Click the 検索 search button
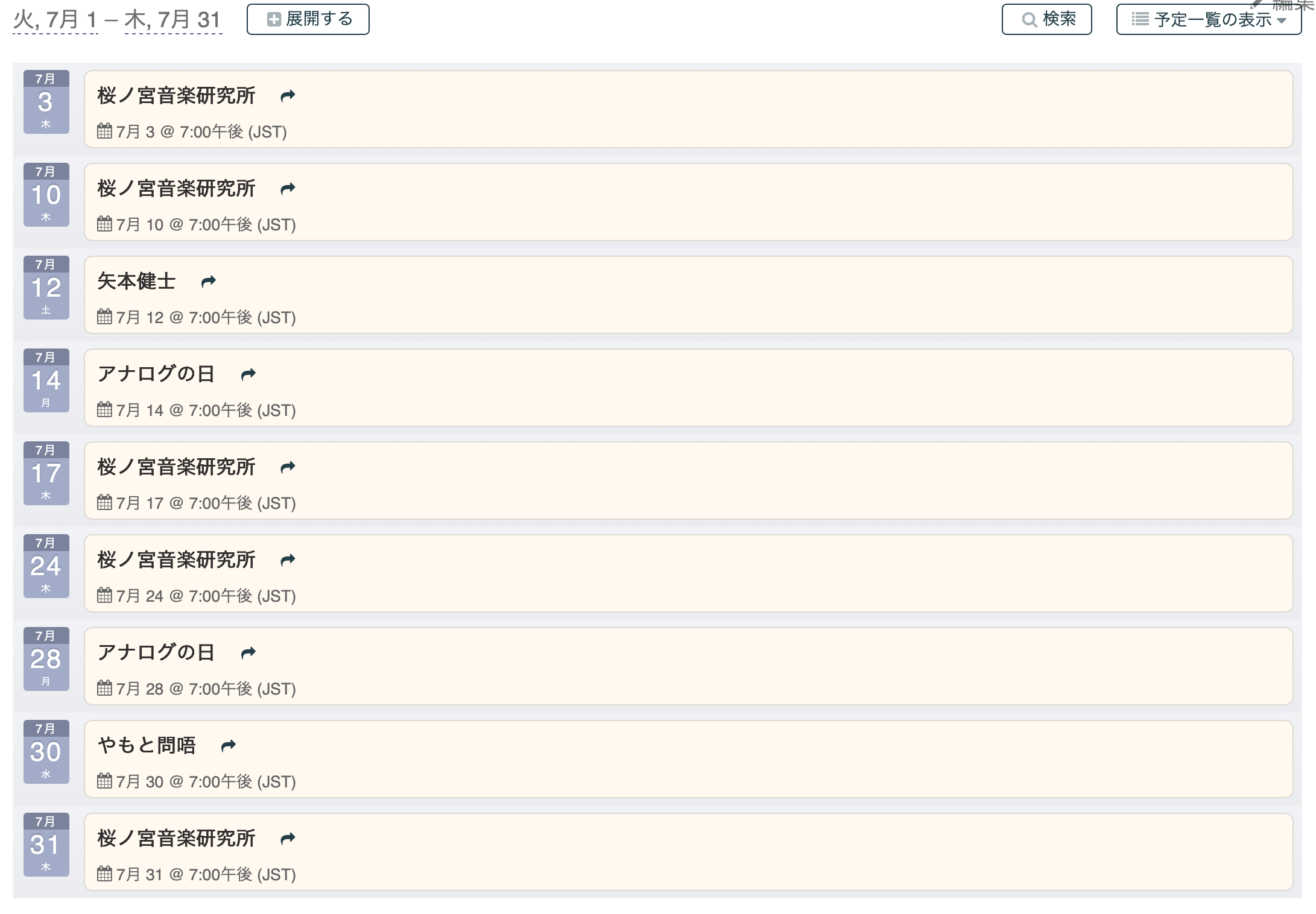The height and width of the screenshot is (914, 1316). pos(1046,19)
